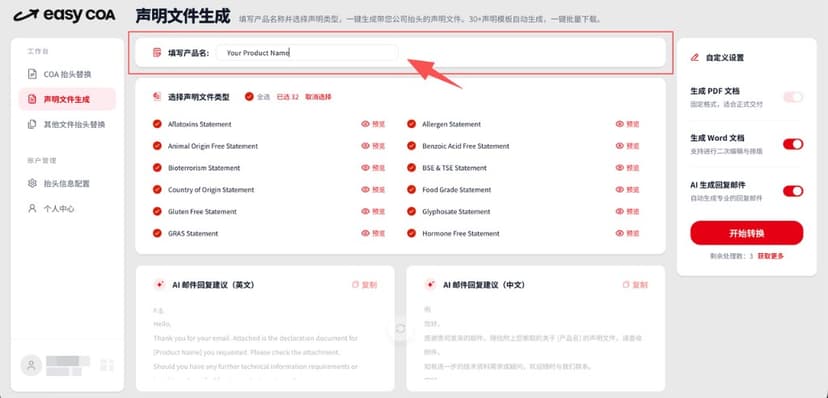This screenshot has width=828, height=398.
Task: Open 抬头信息配置 settings page
Action: (67, 184)
